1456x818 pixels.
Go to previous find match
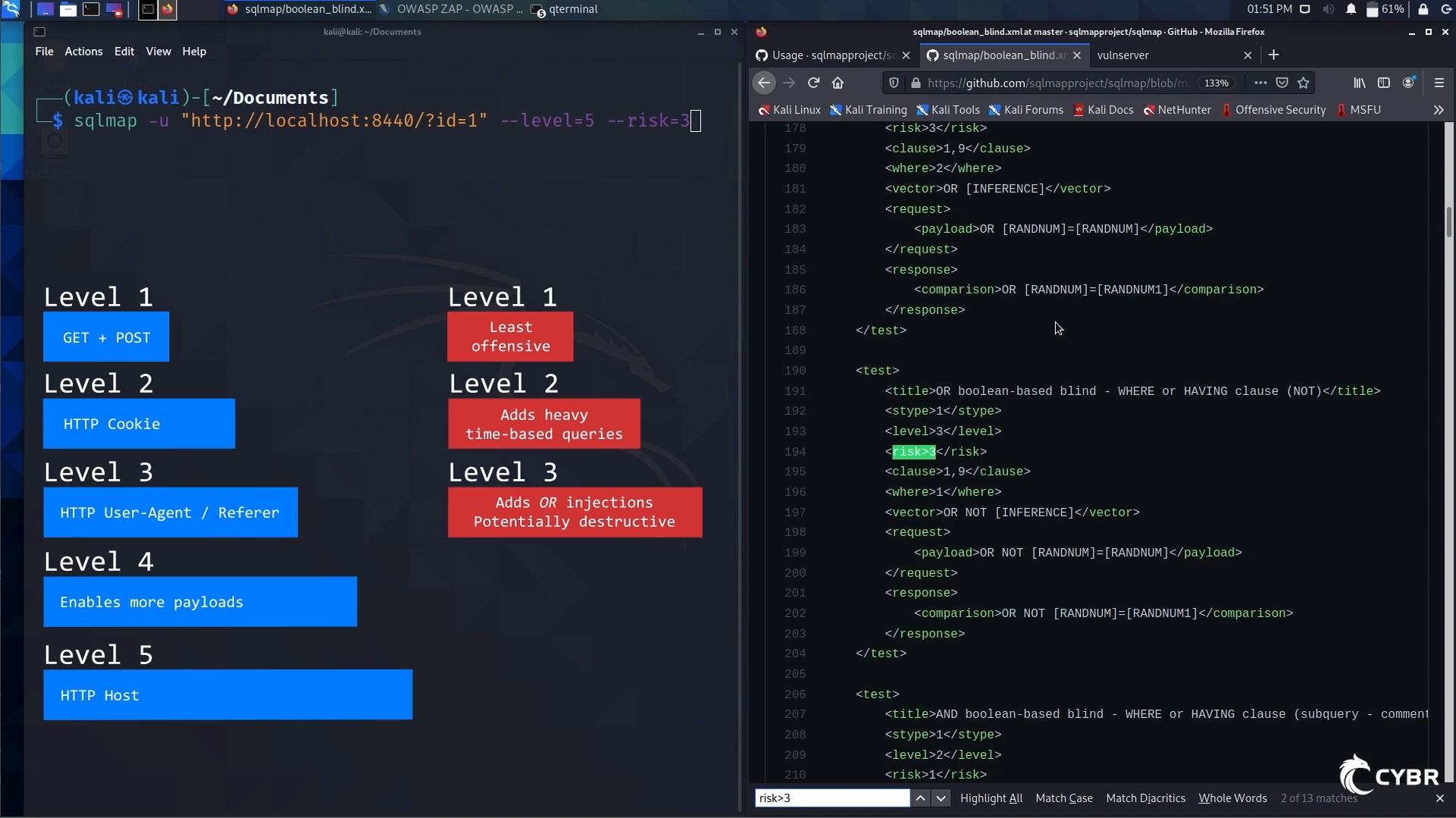coord(920,798)
